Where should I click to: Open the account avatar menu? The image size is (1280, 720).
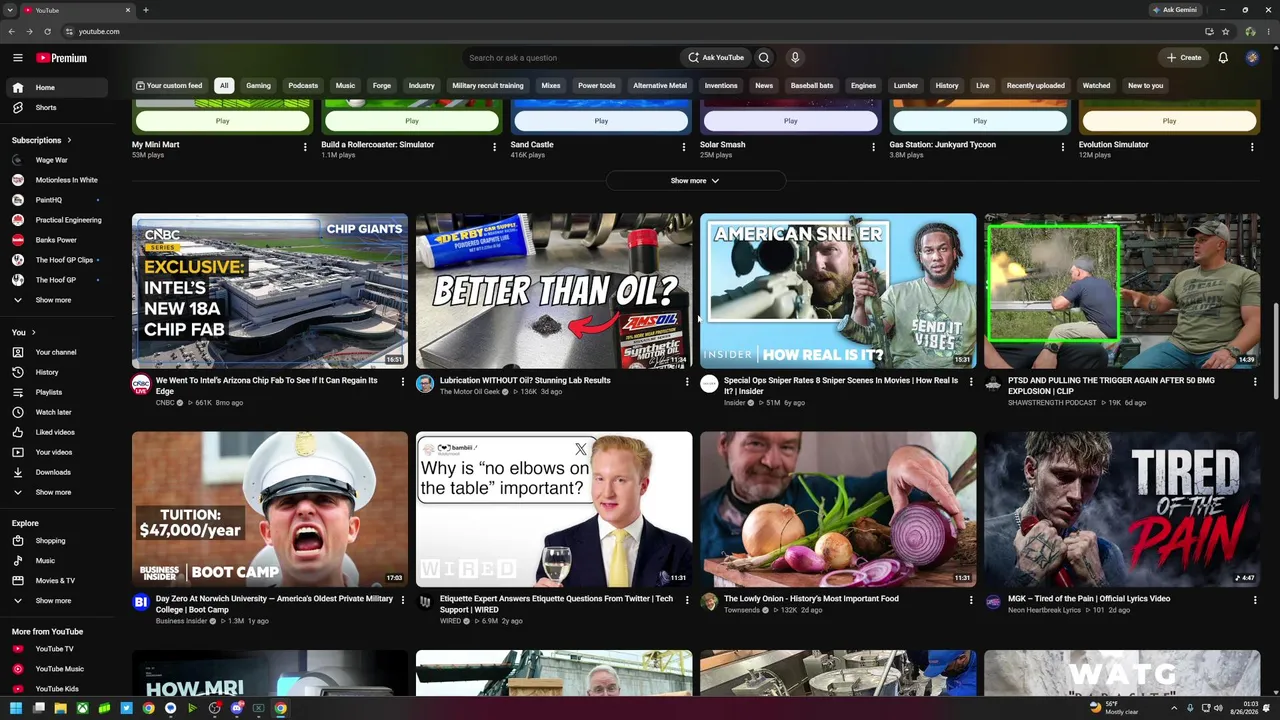pos(1252,58)
